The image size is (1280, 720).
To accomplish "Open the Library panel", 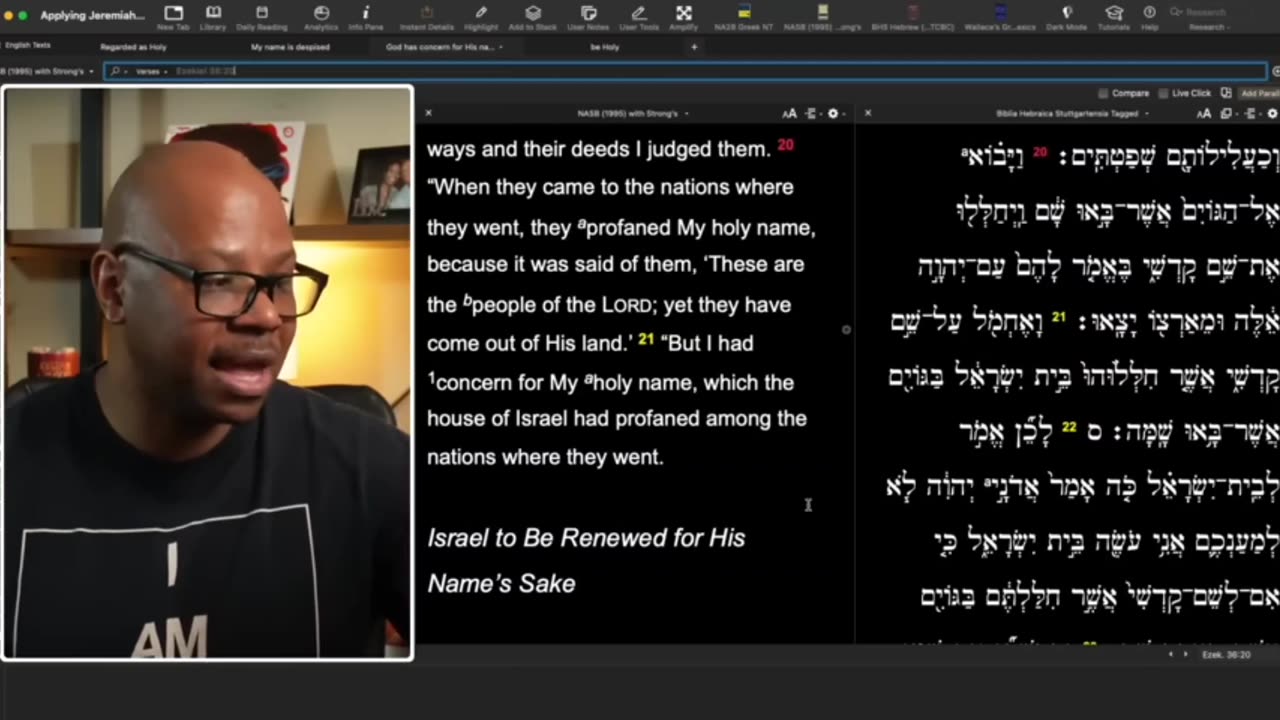I will (x=213, y=17).
